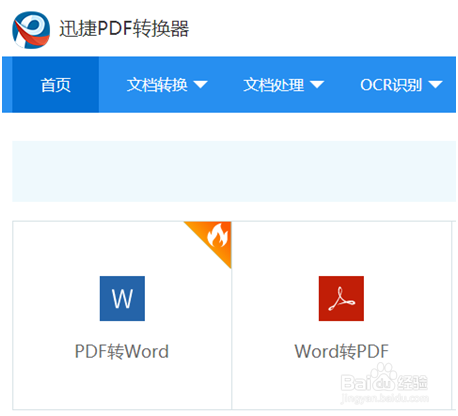Click the 迅捷PDF转换器 logo icon
The image size is (458, 416).
coord(31,30)
